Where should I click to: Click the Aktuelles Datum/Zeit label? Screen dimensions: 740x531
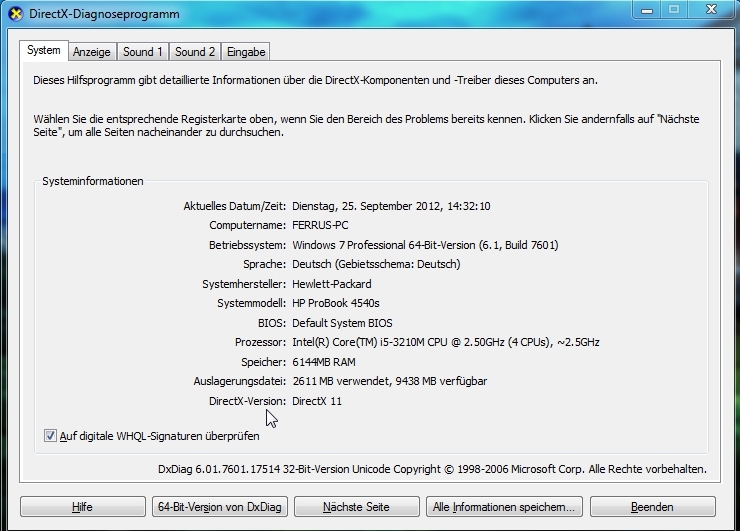click(x=235, y=206)
